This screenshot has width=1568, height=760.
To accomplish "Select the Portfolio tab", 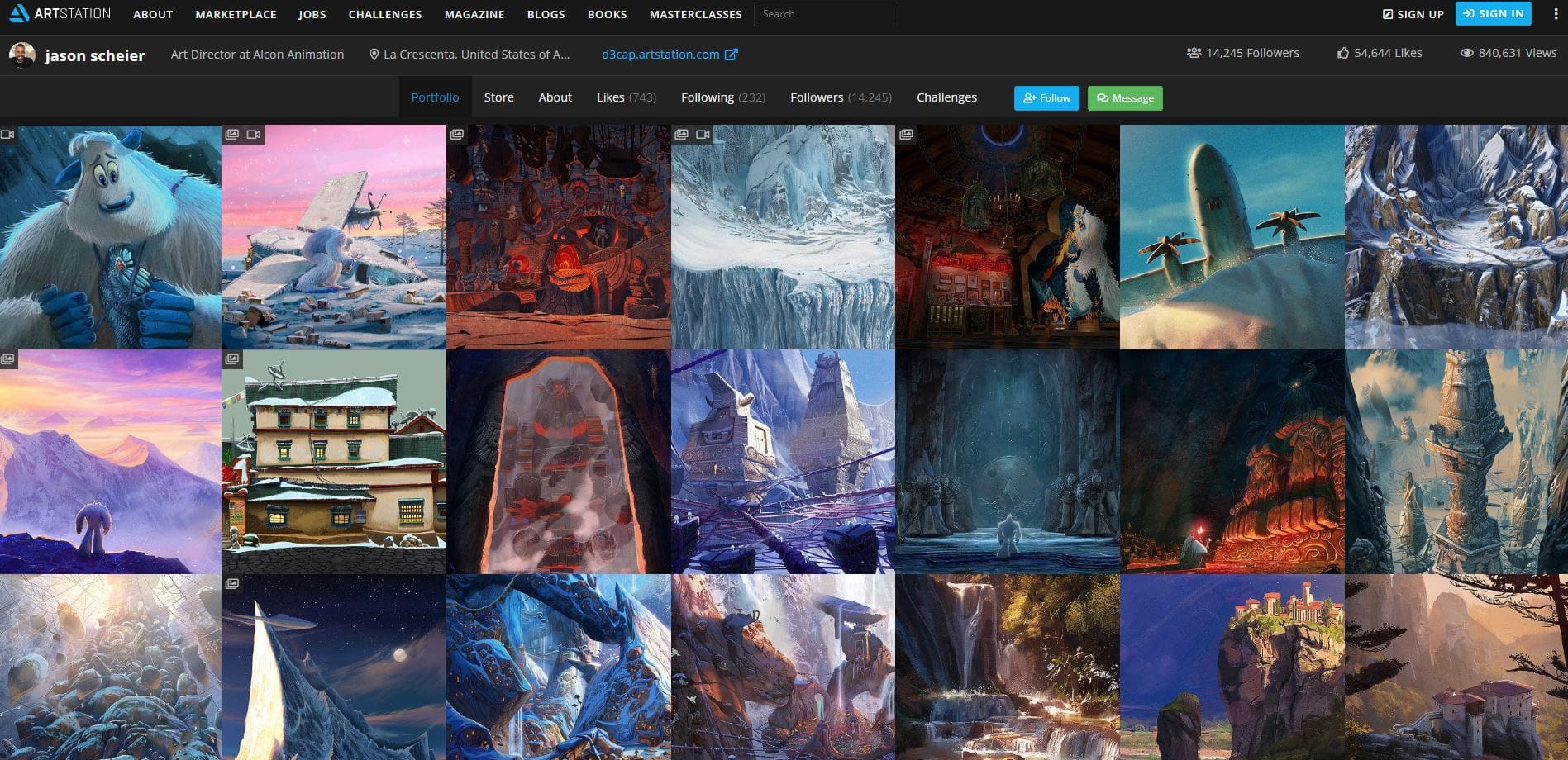I will tap(435, 97).
